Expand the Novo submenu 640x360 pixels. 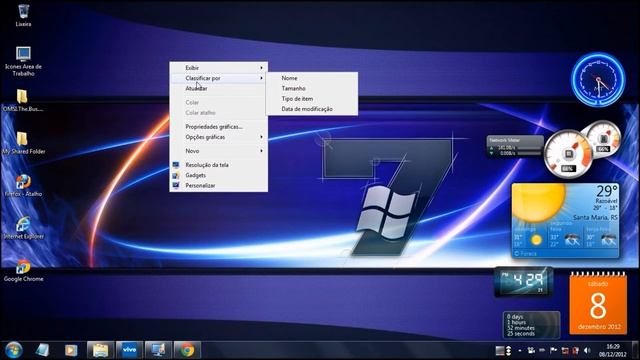coord(219,151)
